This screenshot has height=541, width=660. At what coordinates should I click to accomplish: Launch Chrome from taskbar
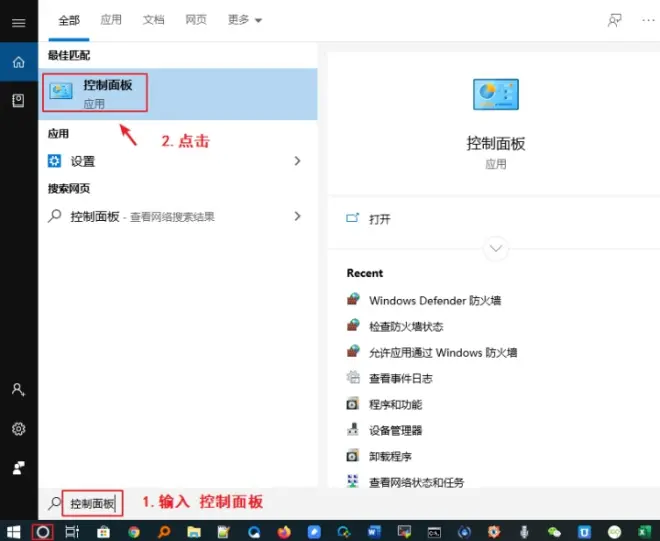tap(134, 532)
